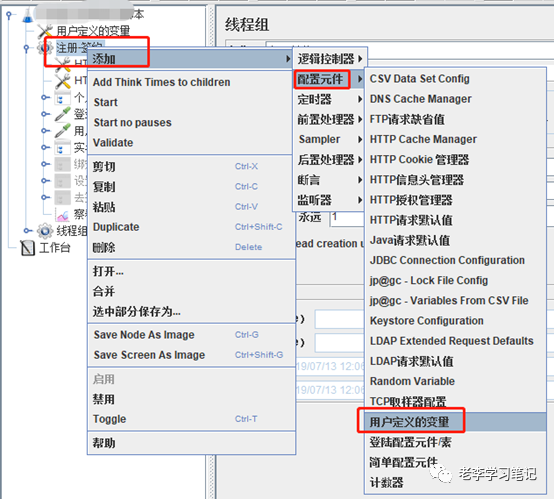Screen dimensions: 554x499
Task: Select Save Node As Image
Action: coord(191,334)
